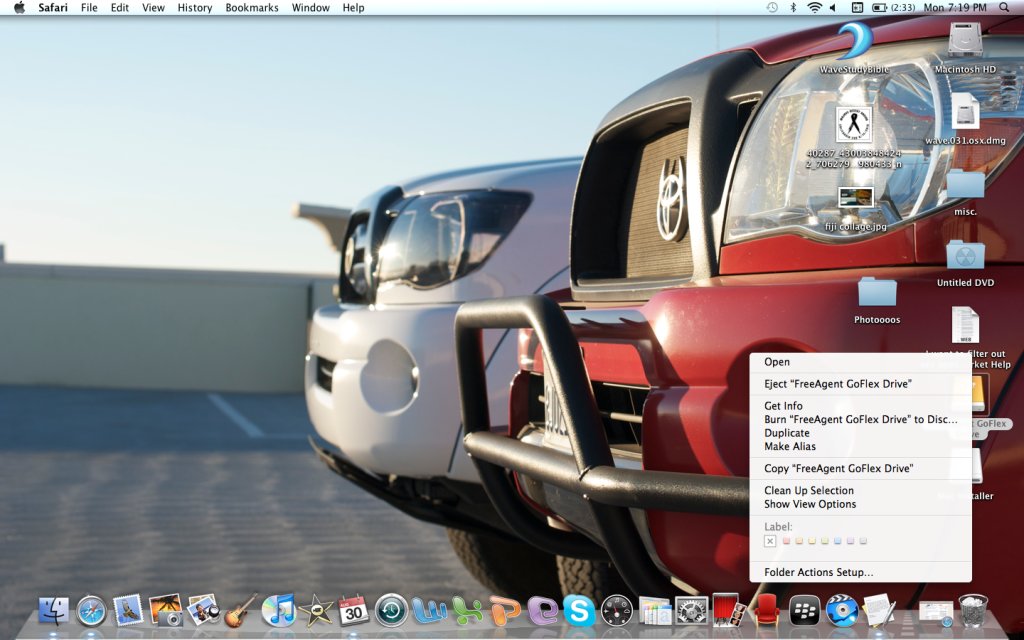Choose Duplicate in the context menu

pyautogui.click(x=860, y=433)
